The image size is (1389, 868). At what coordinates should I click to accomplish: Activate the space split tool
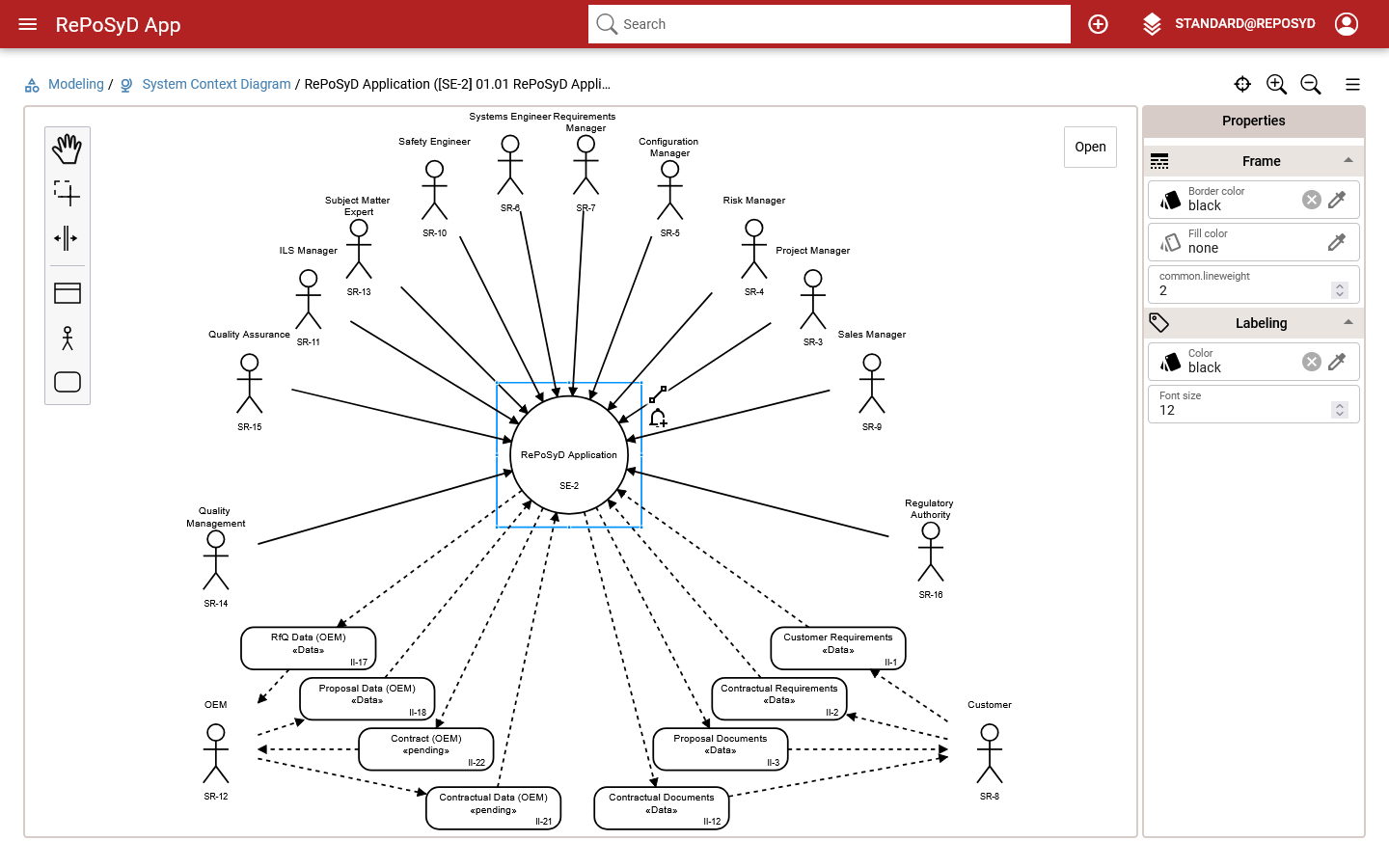67,238
